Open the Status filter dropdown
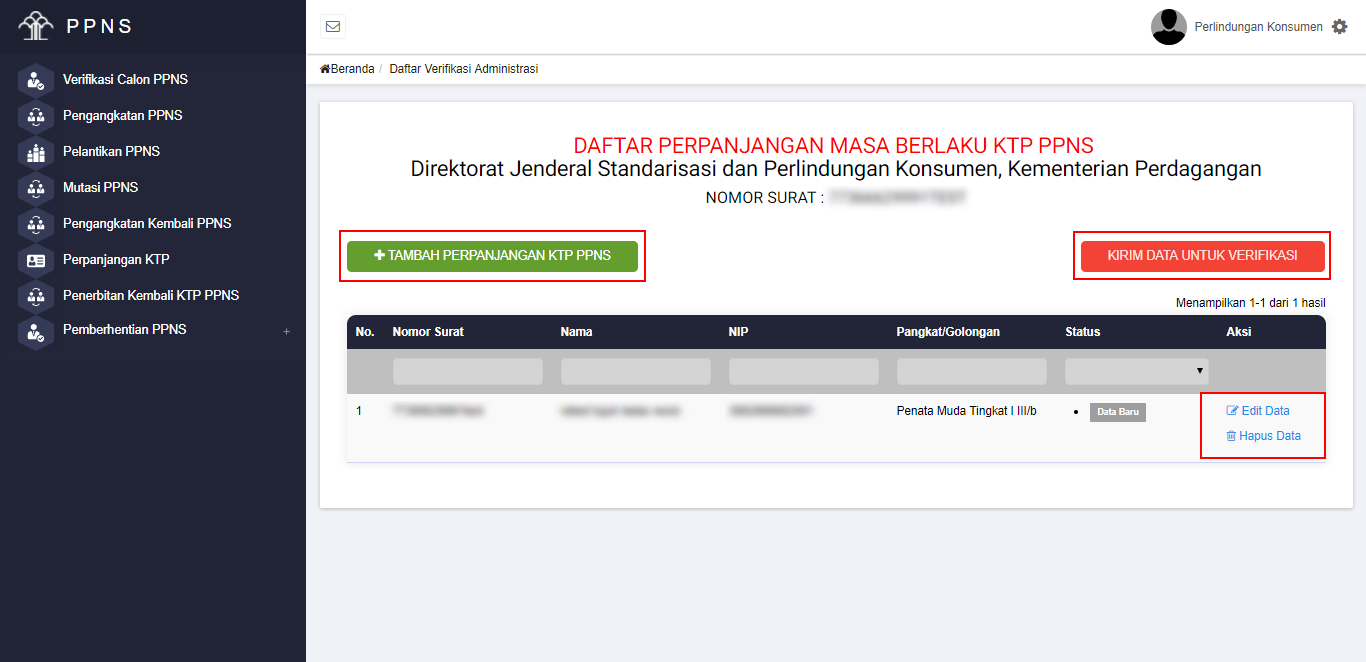This screenshot has height=662, width=1366. click(1136, 372)
